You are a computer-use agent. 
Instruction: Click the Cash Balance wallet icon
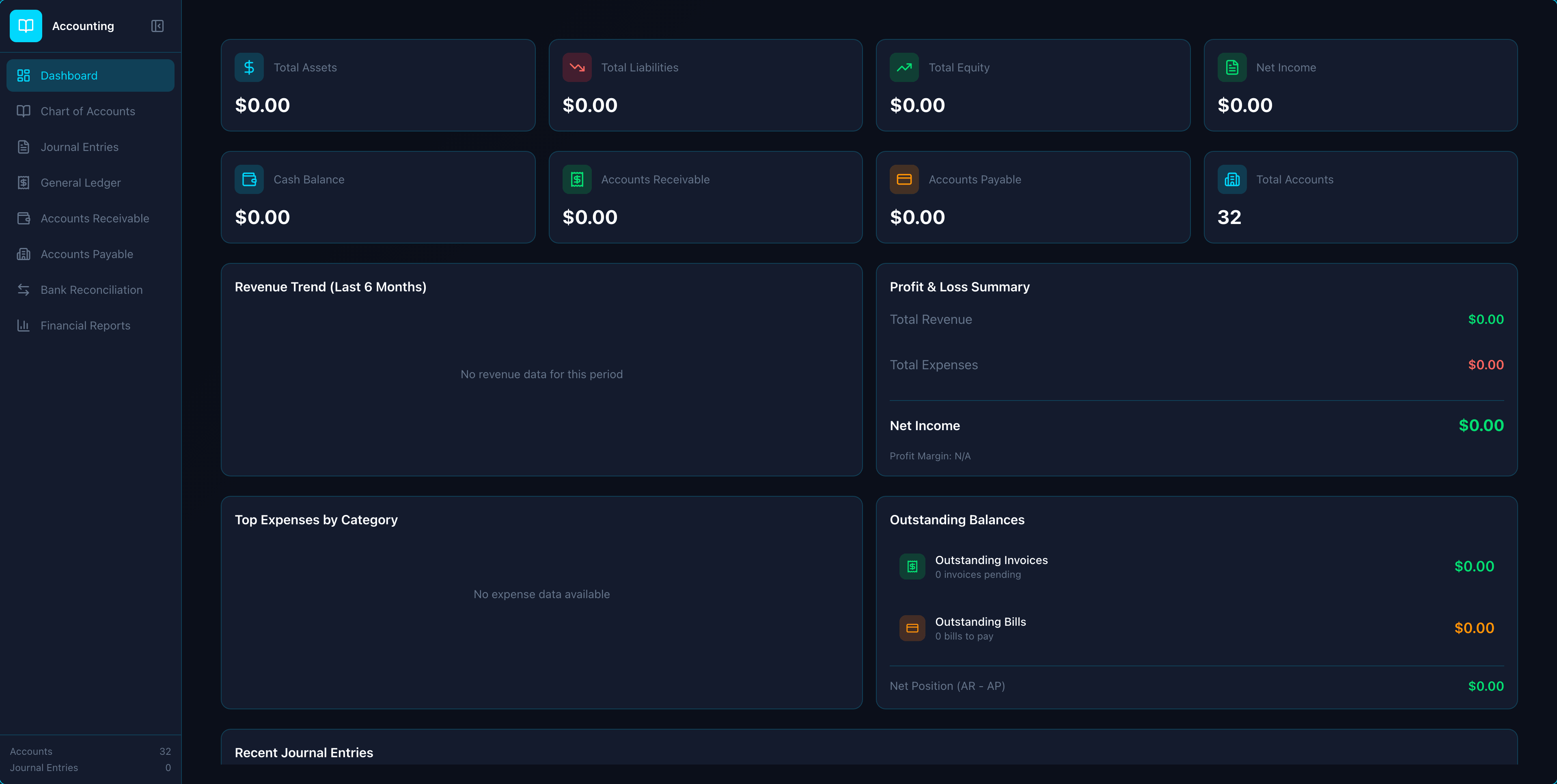[x=249, y=179]
